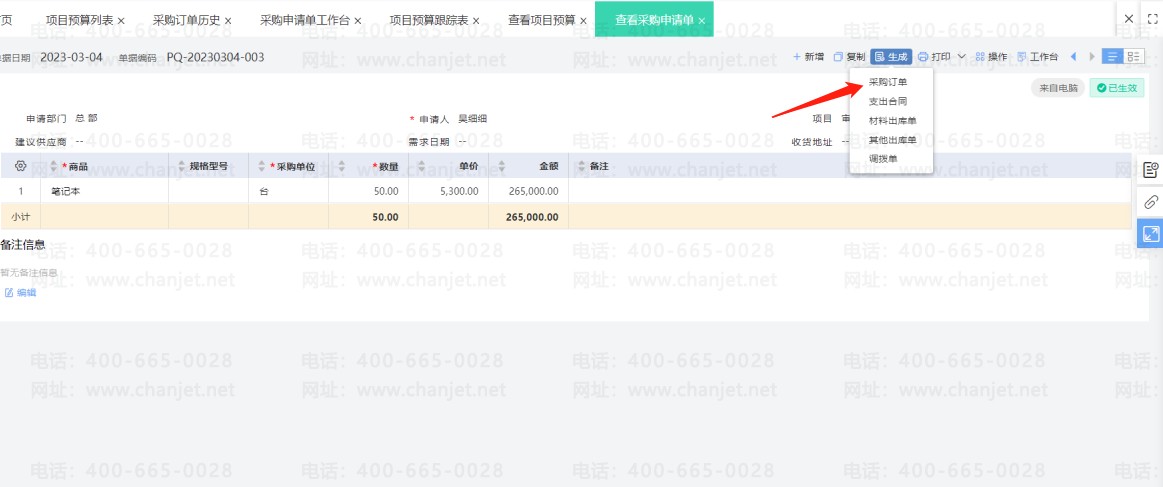The height and width of the screenshot is (487, 1163).
Task: Click the 申请部门 value 总部
Action: 86,118
